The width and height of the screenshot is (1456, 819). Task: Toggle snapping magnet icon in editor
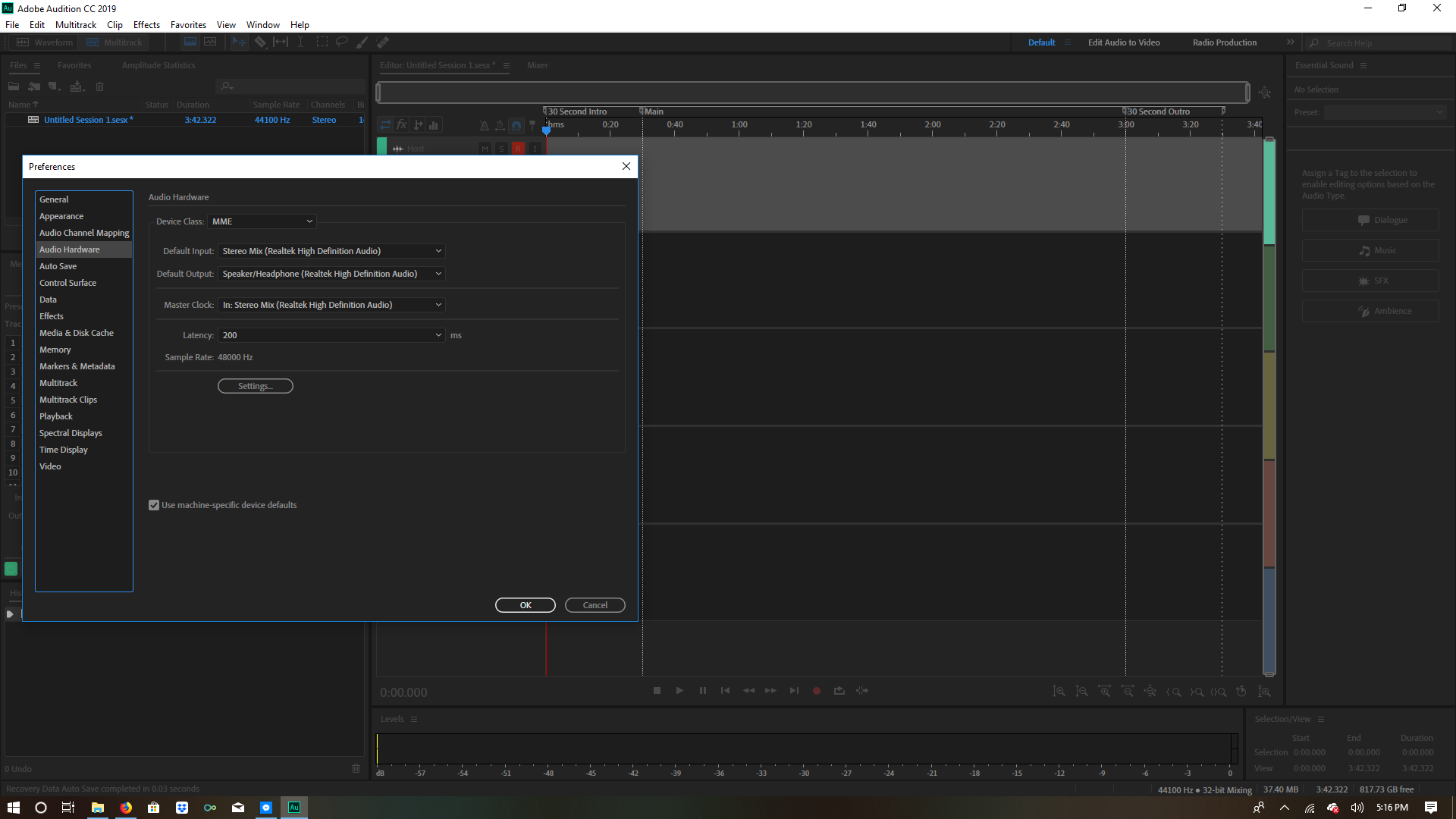point(516,125)
